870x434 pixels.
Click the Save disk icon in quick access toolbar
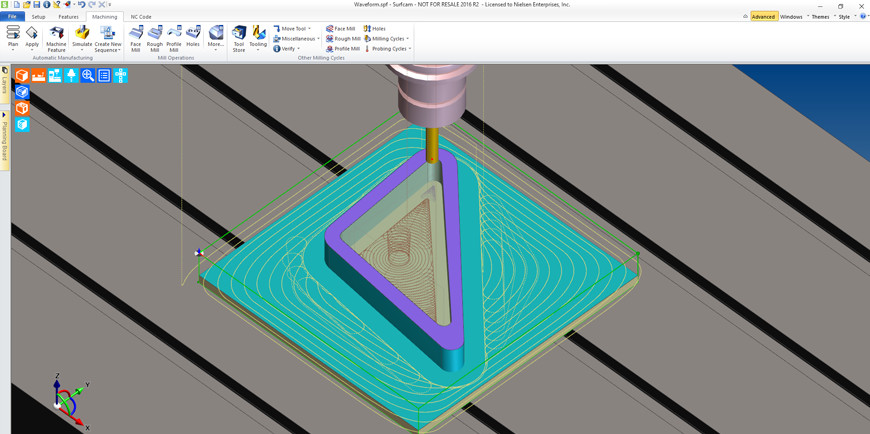tap(36, 4)
